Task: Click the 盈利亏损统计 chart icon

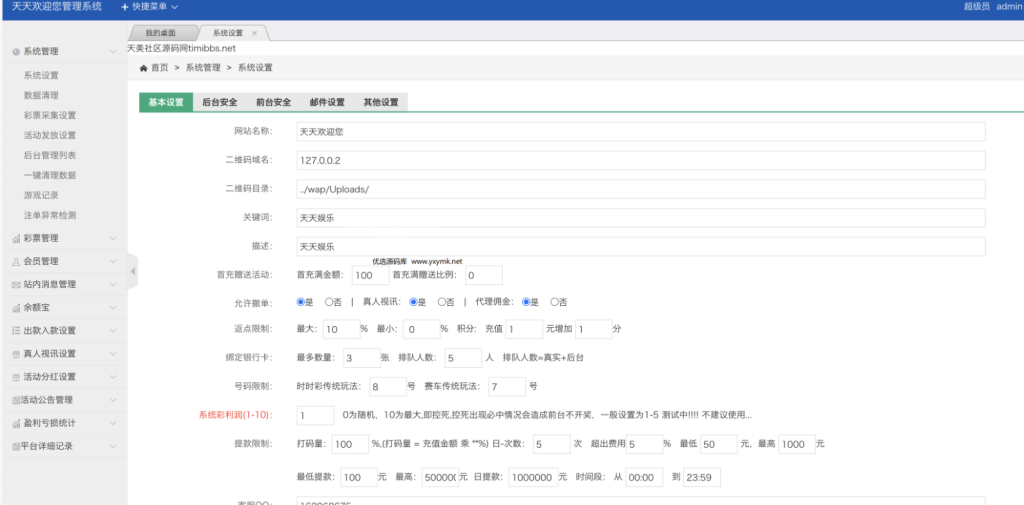Action: click(x=16, y=423)
